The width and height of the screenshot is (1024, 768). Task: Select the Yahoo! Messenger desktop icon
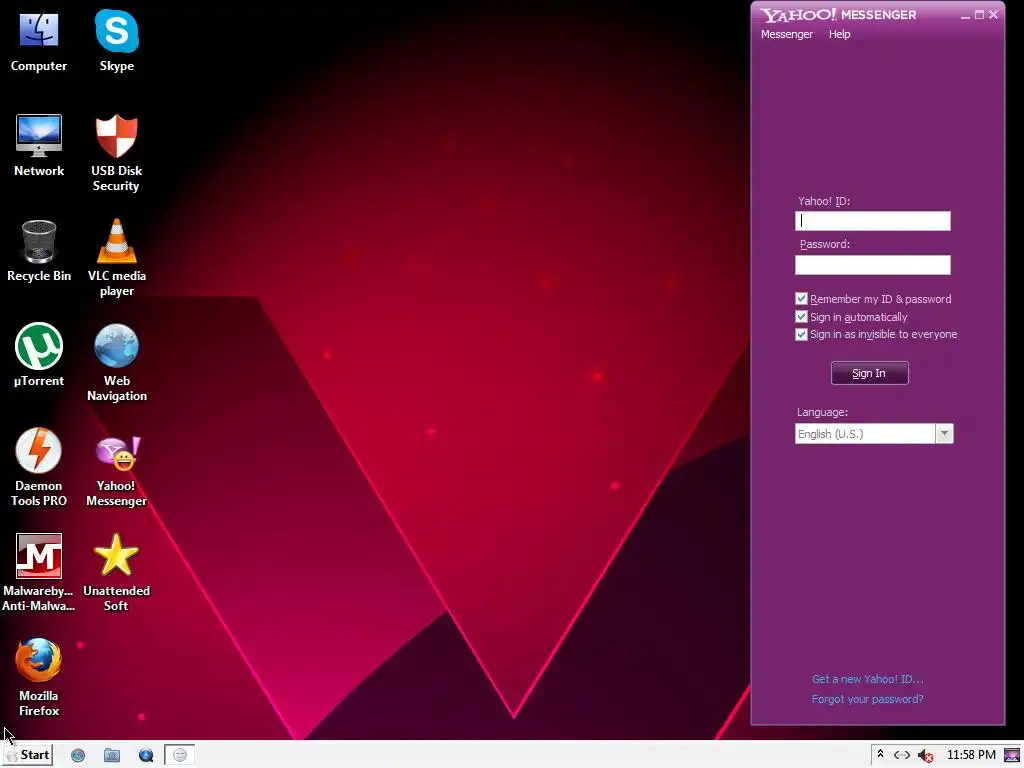116,470
